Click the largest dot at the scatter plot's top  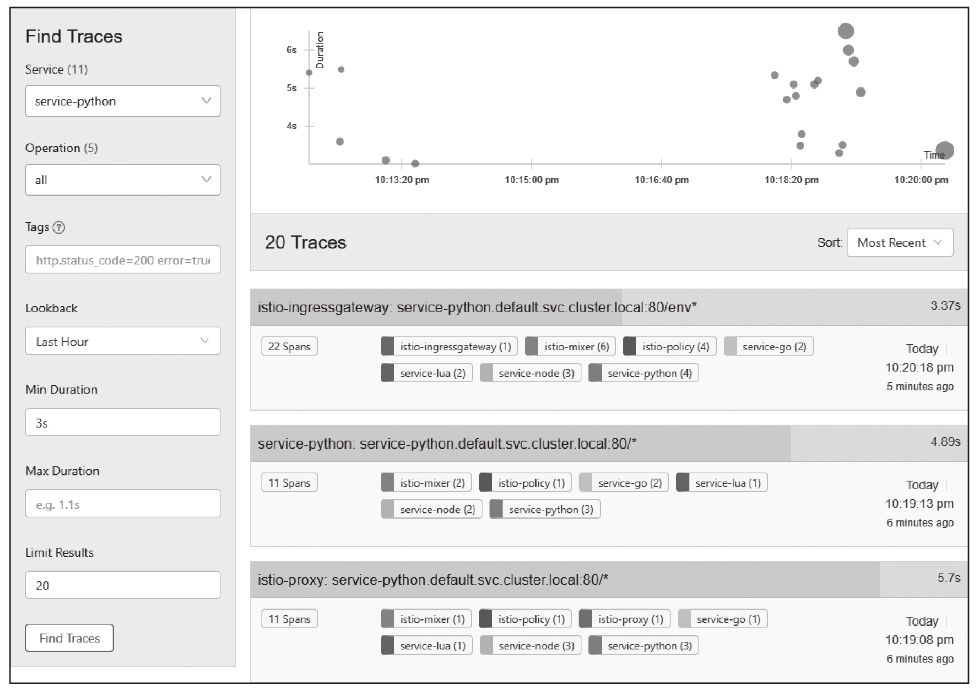pos(846,31)
